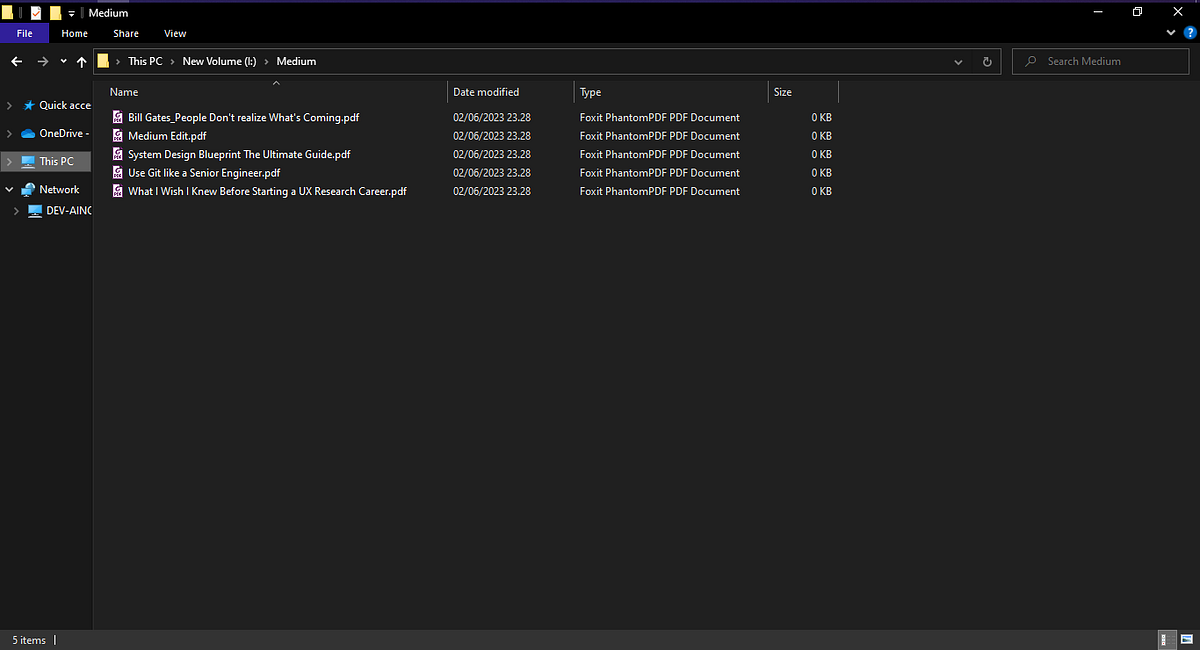Viewport: 1200px width, 650px height.
Task: Go up one level with Up arrow
Action: pyautogui.click(x=82, y=61)
